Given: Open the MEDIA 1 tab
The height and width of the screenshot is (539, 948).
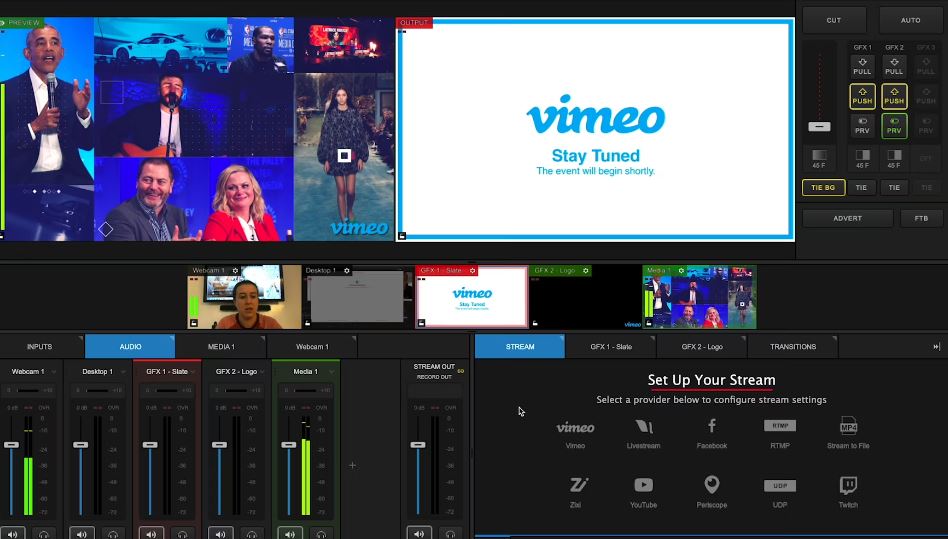Looking at the screenshot, I should click(221, 347).
